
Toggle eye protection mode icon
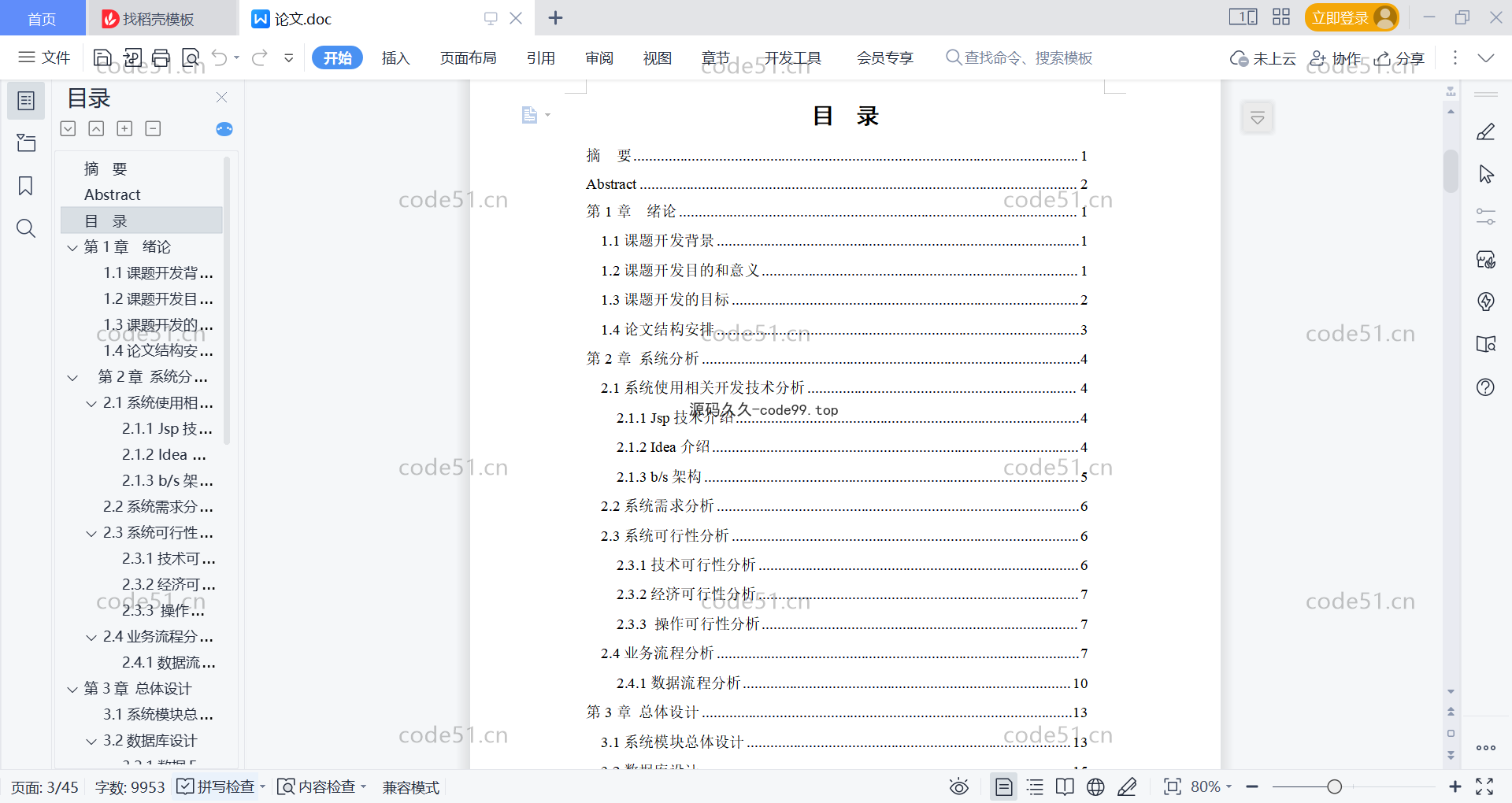958,786
